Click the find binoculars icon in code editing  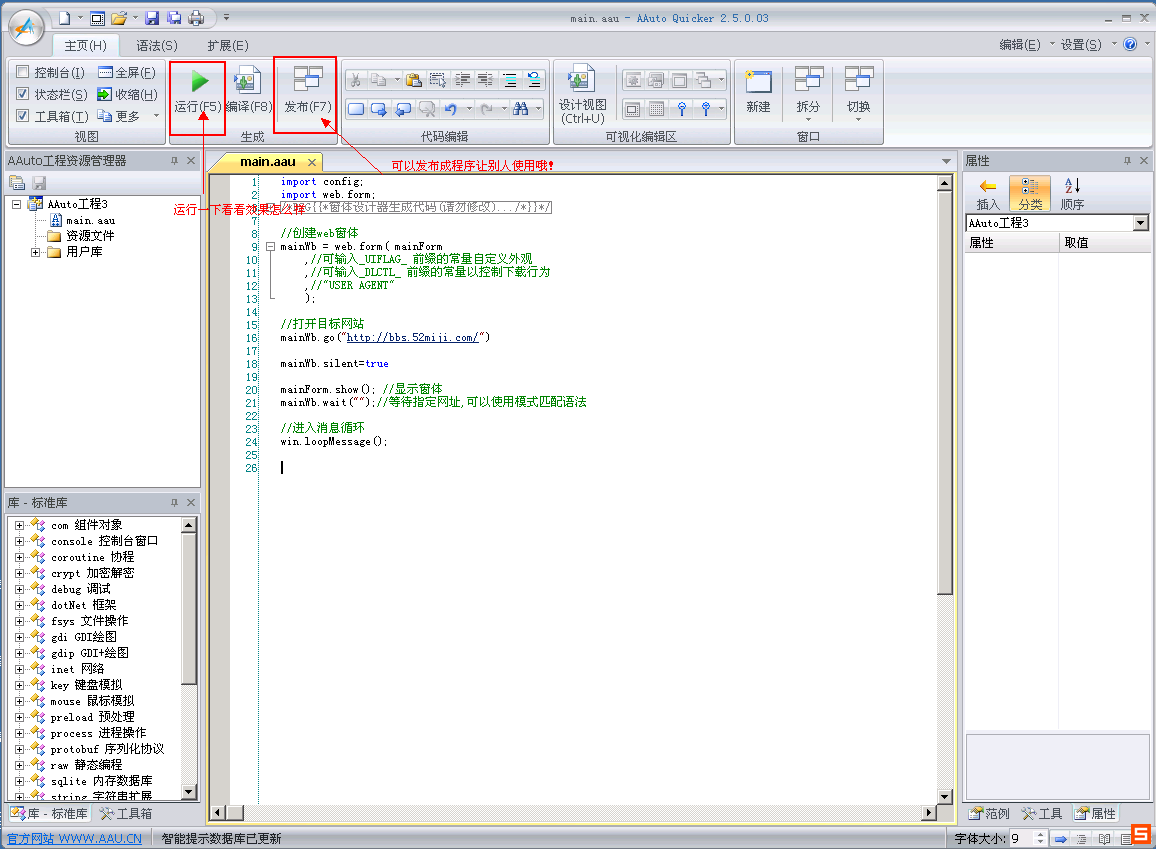pos(521,109)
